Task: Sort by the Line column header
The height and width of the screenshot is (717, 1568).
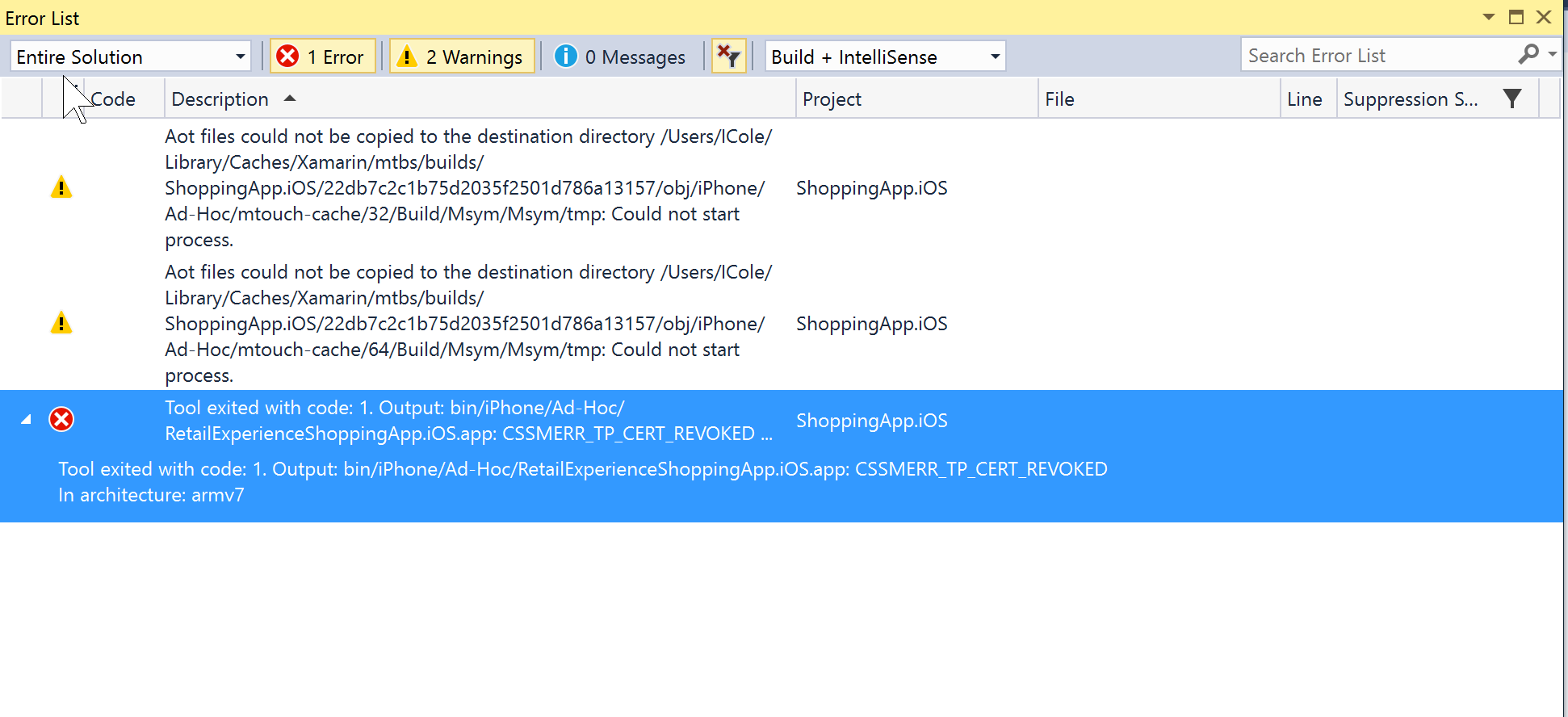Action: 1308,99
